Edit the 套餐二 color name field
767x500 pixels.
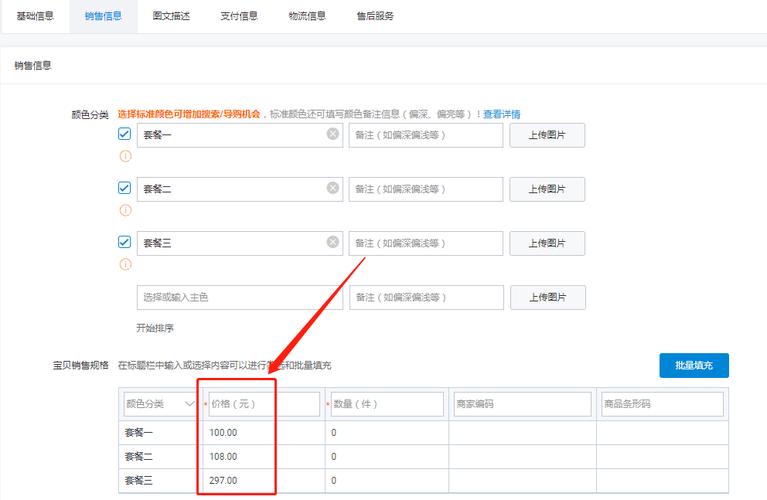click(x=240, y=189)
